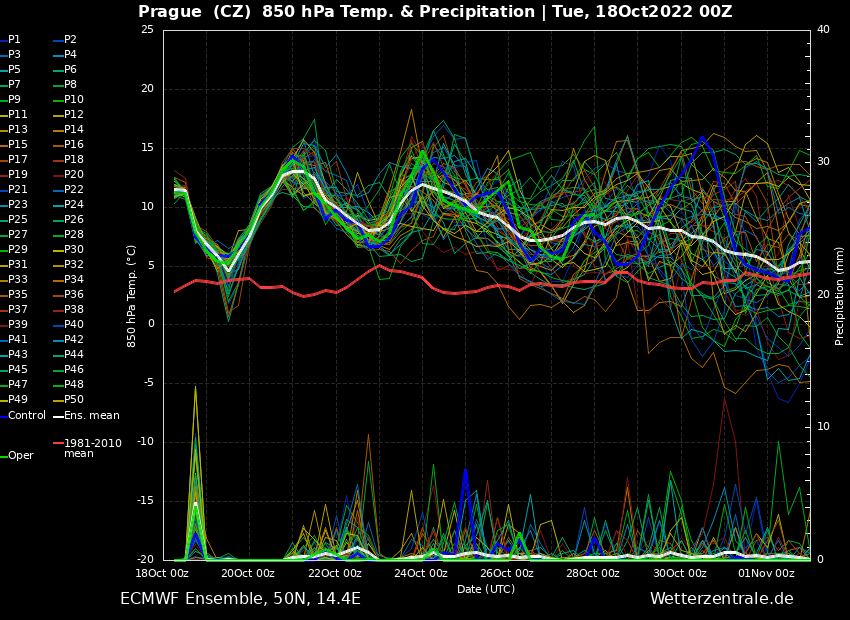The image size is (850, 620).
Task: Click the "20Oct 00z" date tick
Action: (x=248, y=573)
